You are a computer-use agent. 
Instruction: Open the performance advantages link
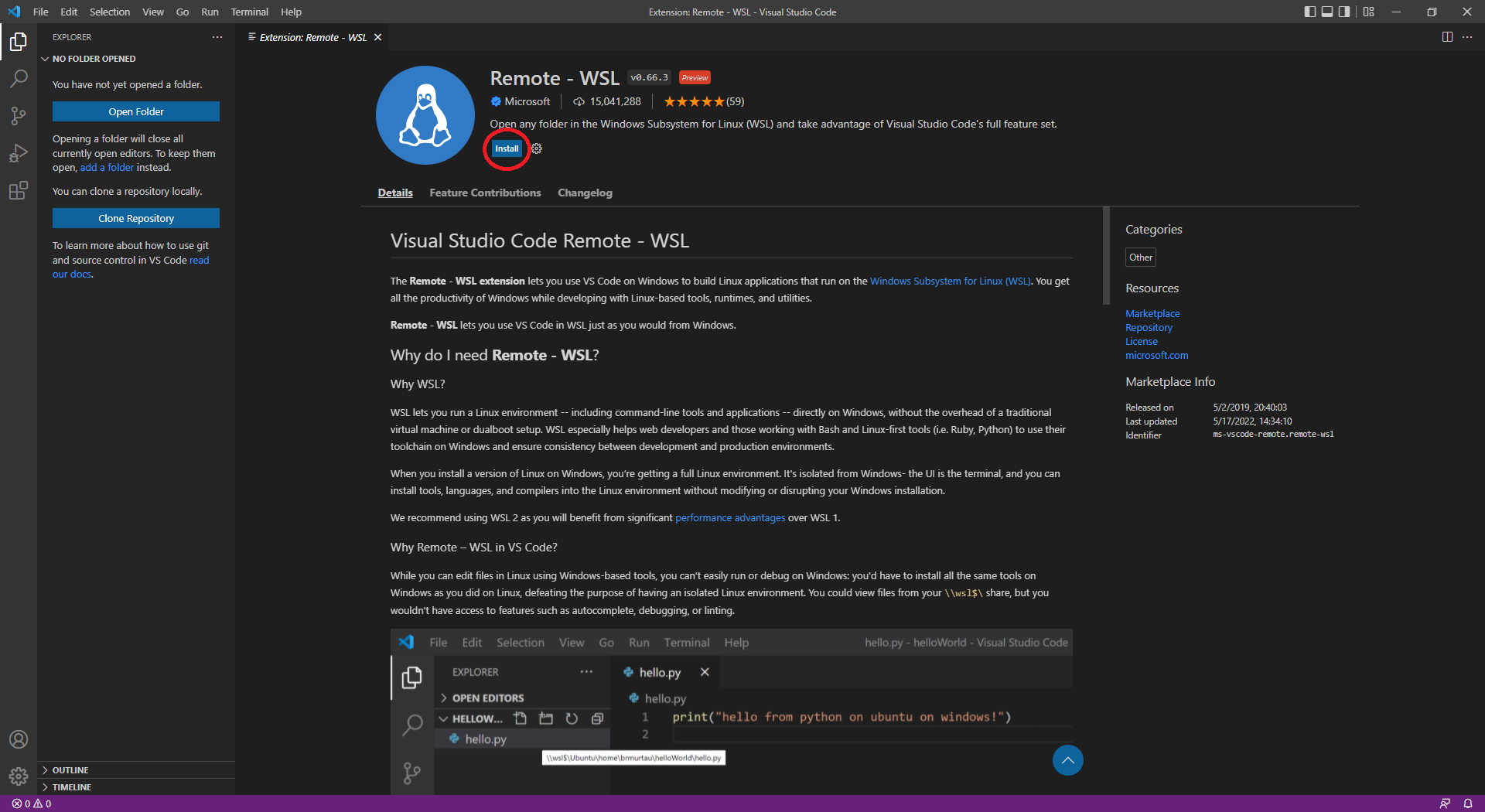click(x=730, y=517)
